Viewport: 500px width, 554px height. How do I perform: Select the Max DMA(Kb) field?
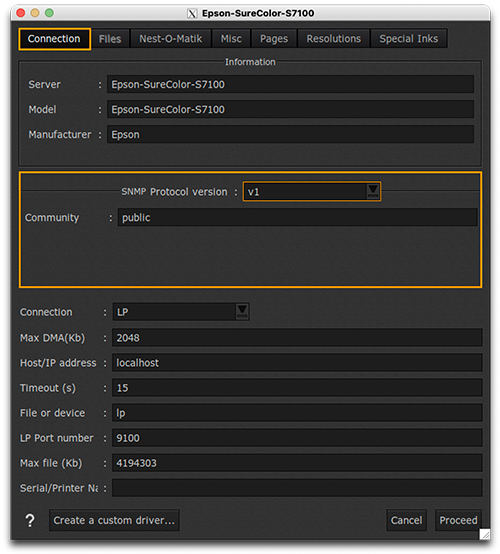click(297, 338)
